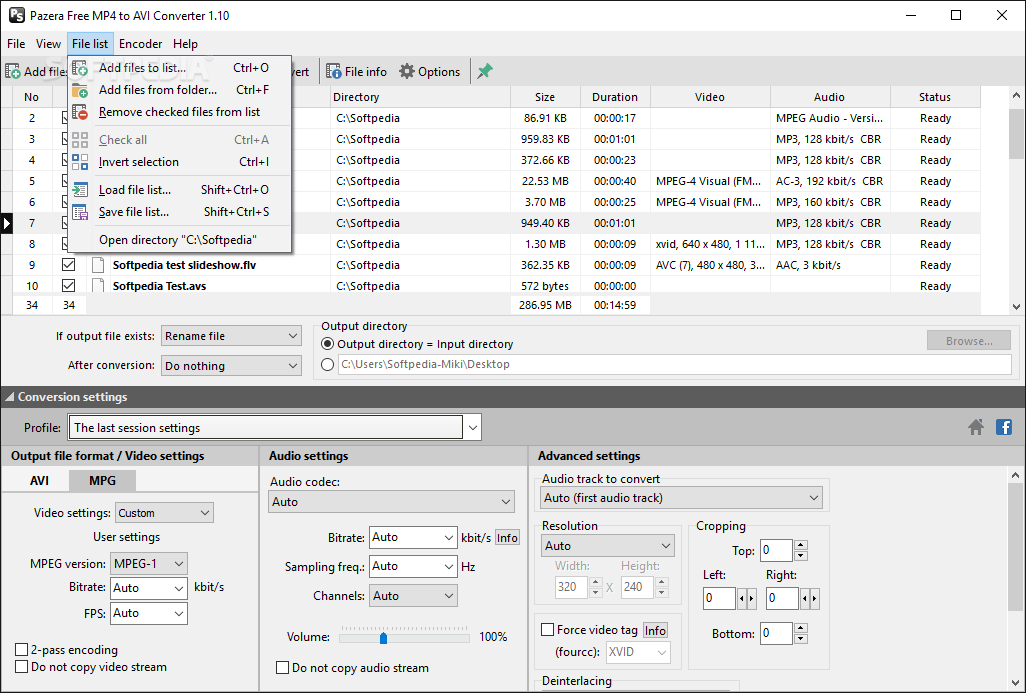Open the Encoder menu
Viewport: 1026px width, 693px height.
coord(140,44)
